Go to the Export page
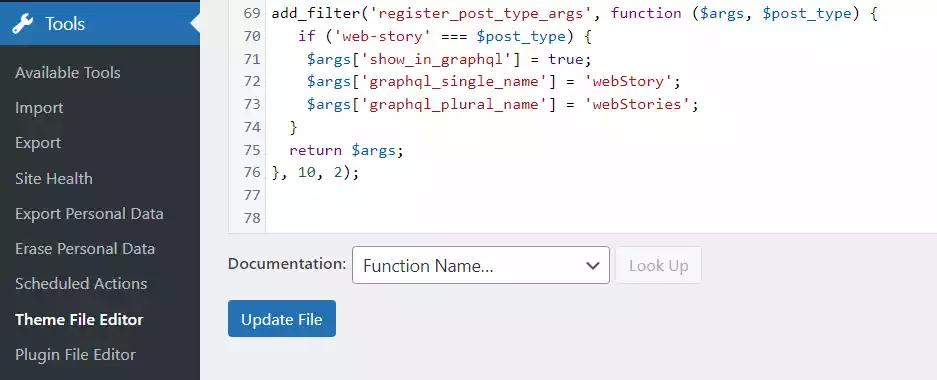This screenshot has height=380, width=937. (38, 143)
